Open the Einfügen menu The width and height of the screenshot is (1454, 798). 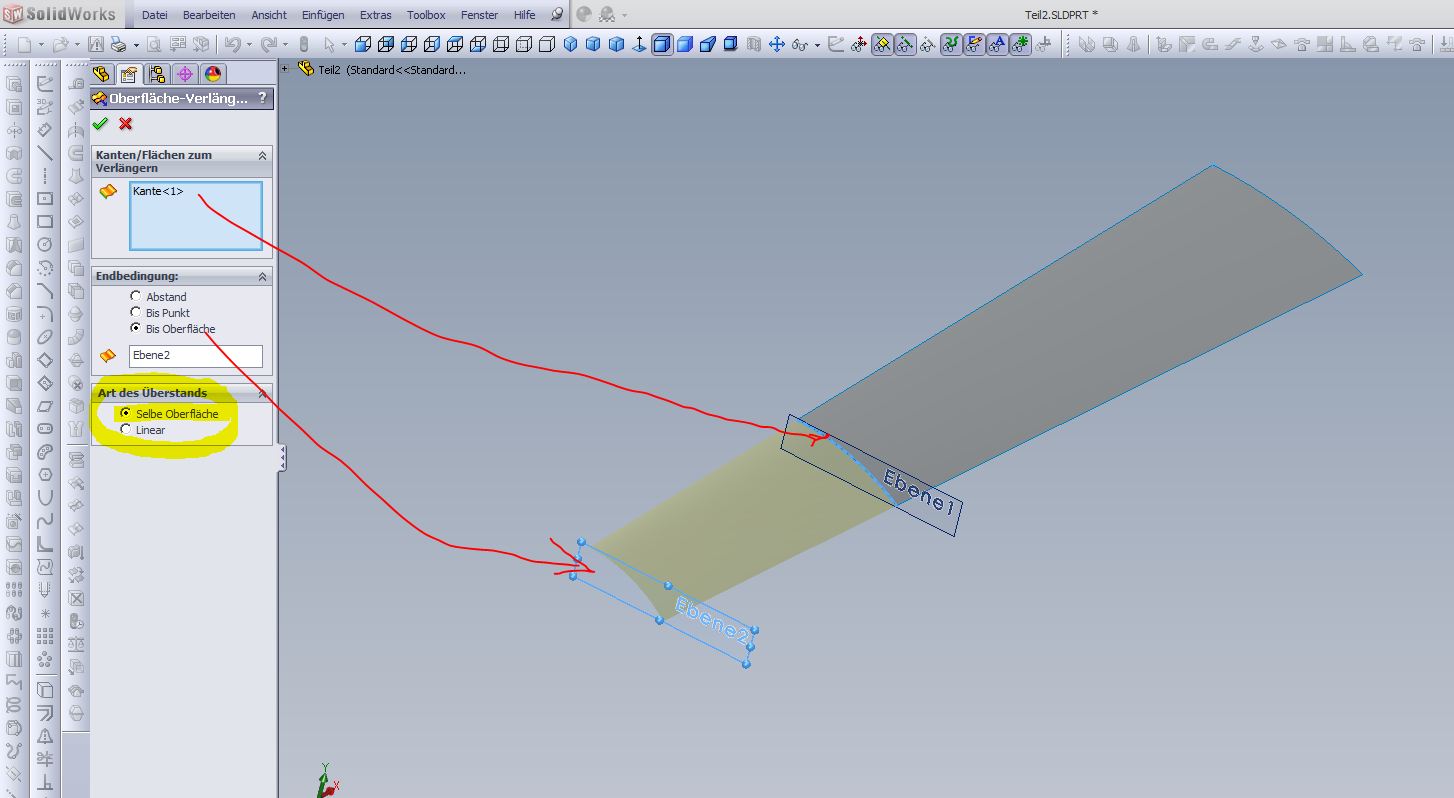point(323,15)
